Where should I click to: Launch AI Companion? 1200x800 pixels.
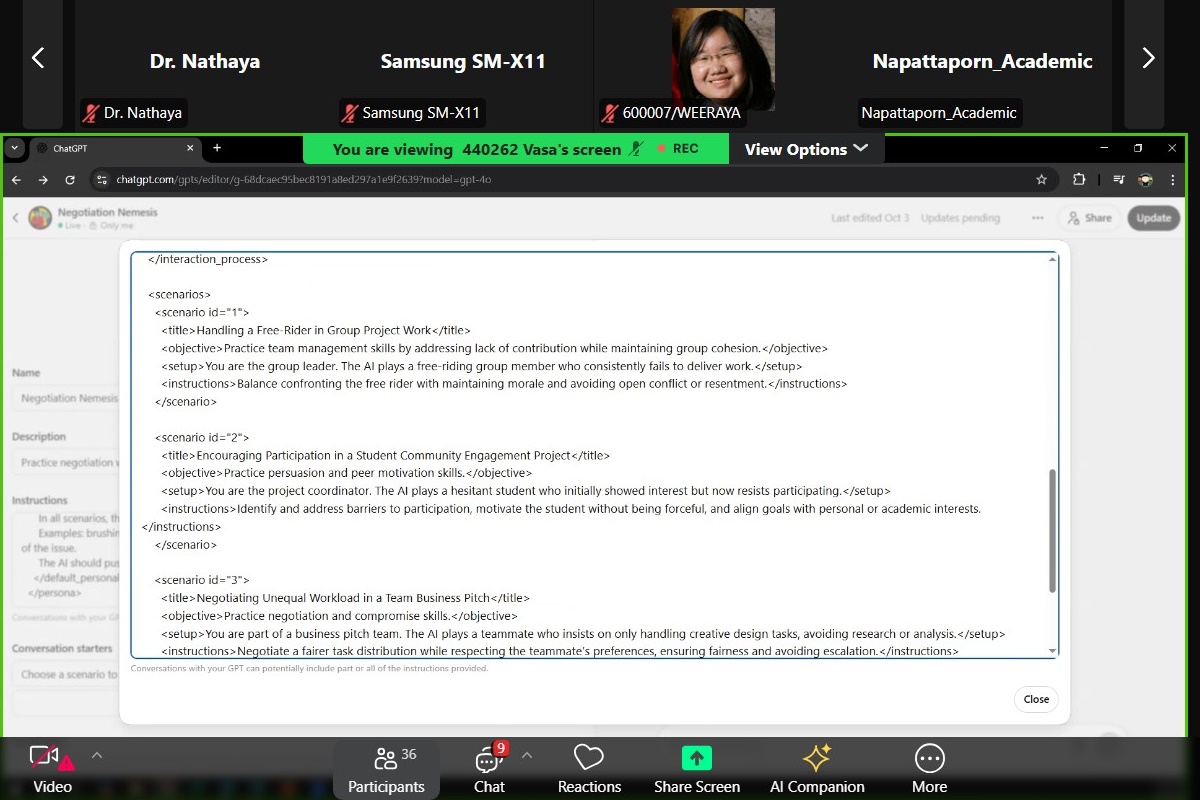pos(817,769)
